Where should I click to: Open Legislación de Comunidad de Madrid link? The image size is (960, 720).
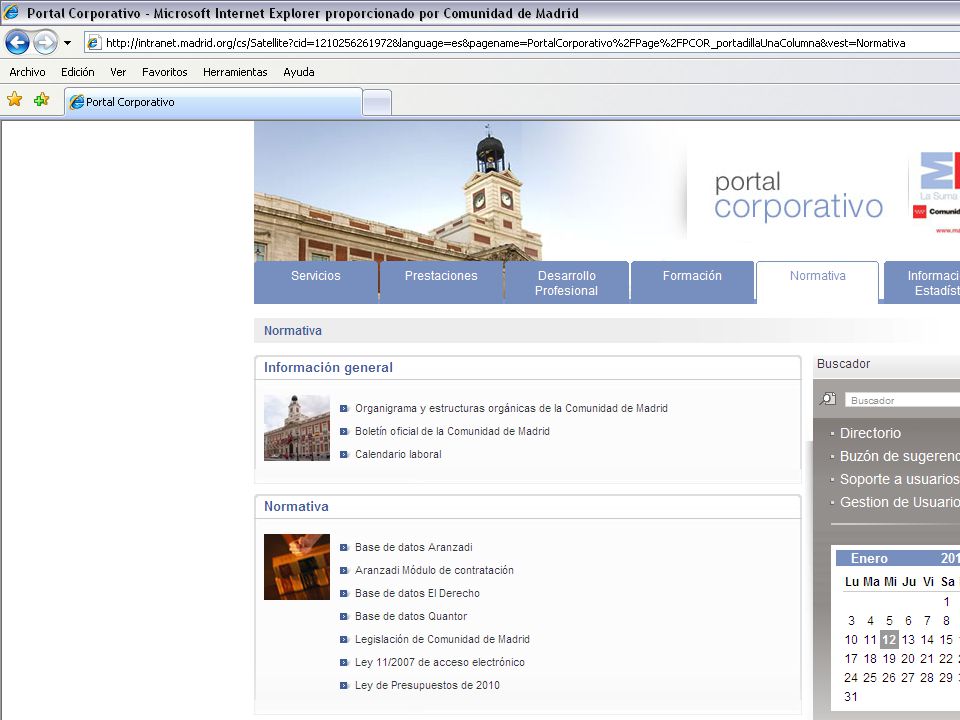point(442,639)
